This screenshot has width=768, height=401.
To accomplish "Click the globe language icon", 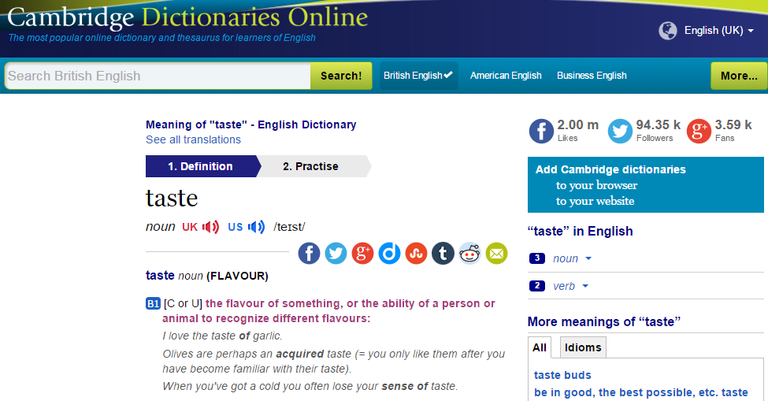I will click(x=668, y=30).
